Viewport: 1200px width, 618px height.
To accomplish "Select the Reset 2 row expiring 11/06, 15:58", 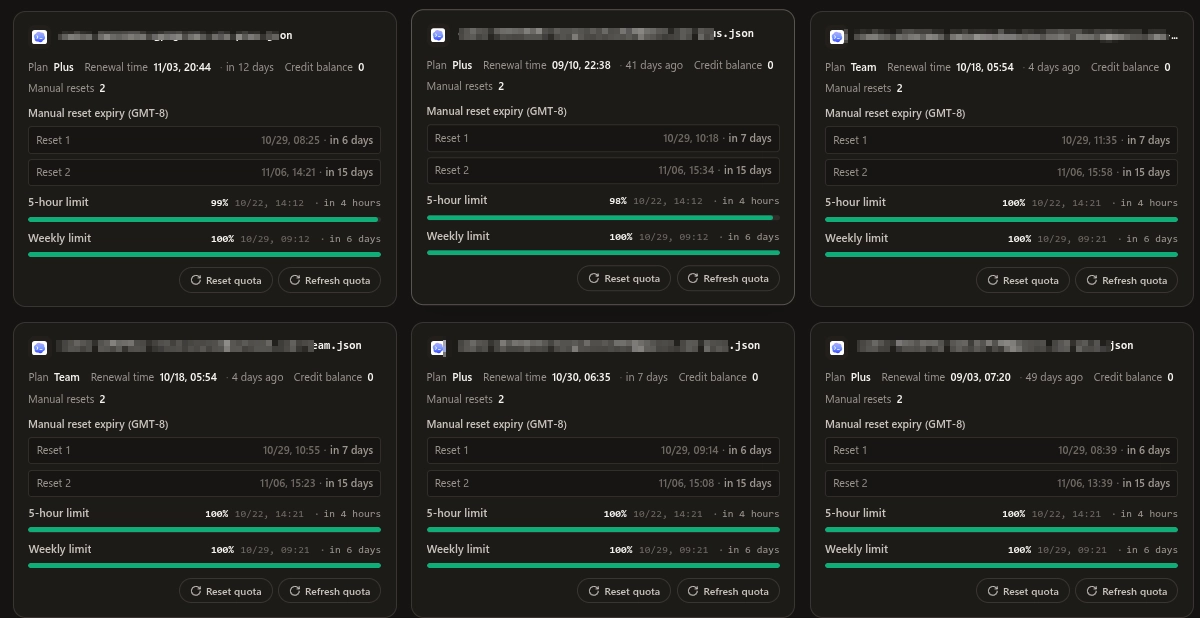I will click(x=1002, y=172).
